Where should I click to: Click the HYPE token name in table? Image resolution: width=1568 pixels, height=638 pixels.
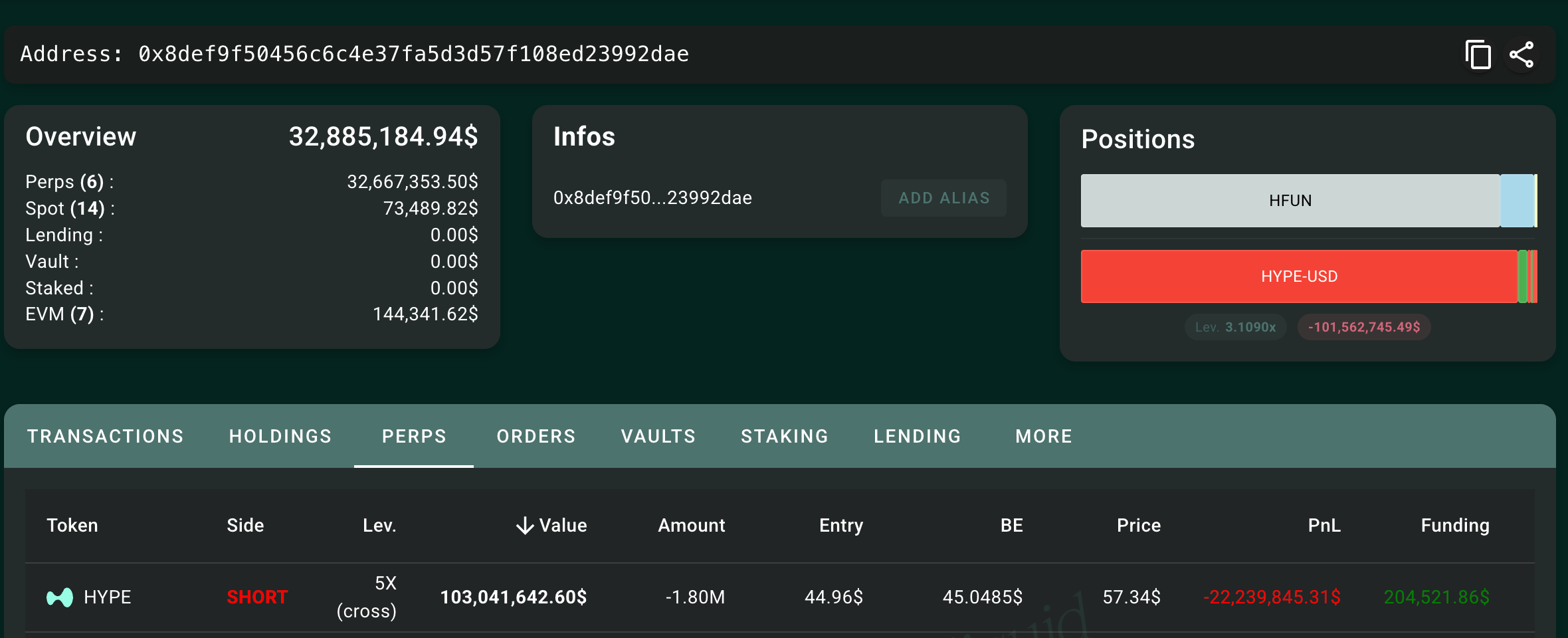108,597
